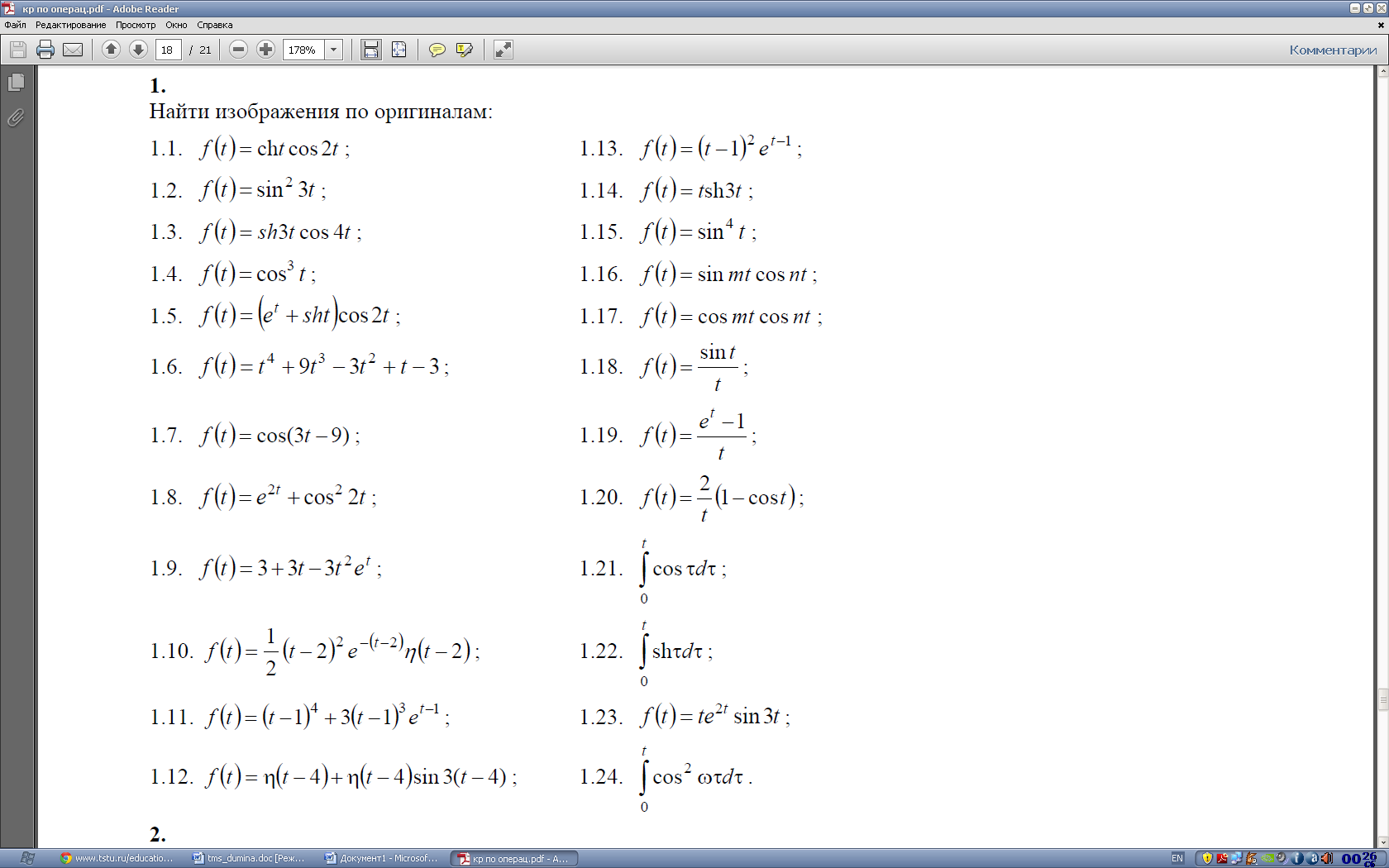Switch to read mode with expand icon

point(503,50)
